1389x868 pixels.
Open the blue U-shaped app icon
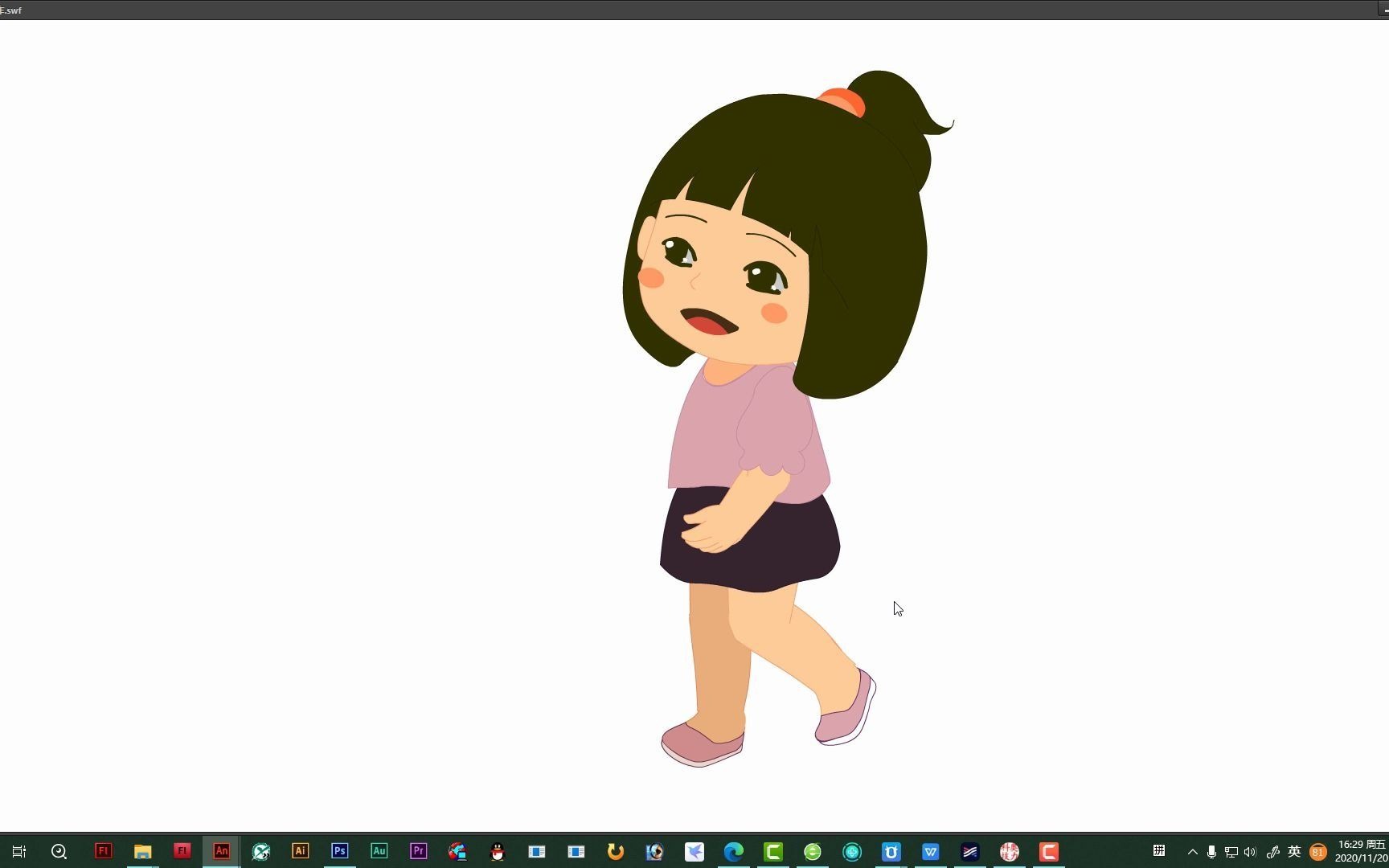point(891,851)
